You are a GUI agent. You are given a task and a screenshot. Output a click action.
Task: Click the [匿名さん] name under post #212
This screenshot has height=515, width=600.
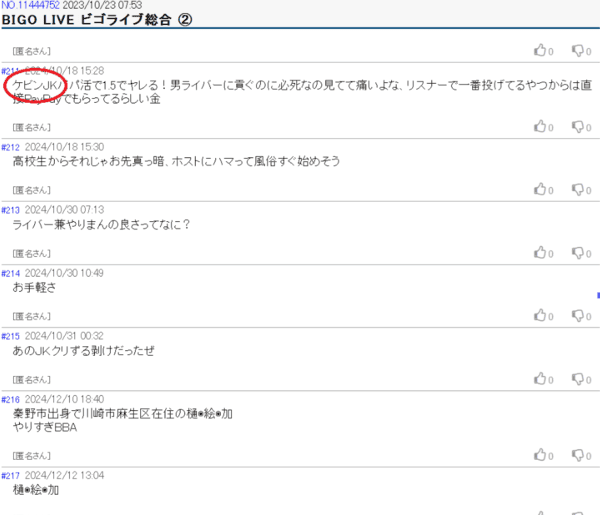[31, 190]
